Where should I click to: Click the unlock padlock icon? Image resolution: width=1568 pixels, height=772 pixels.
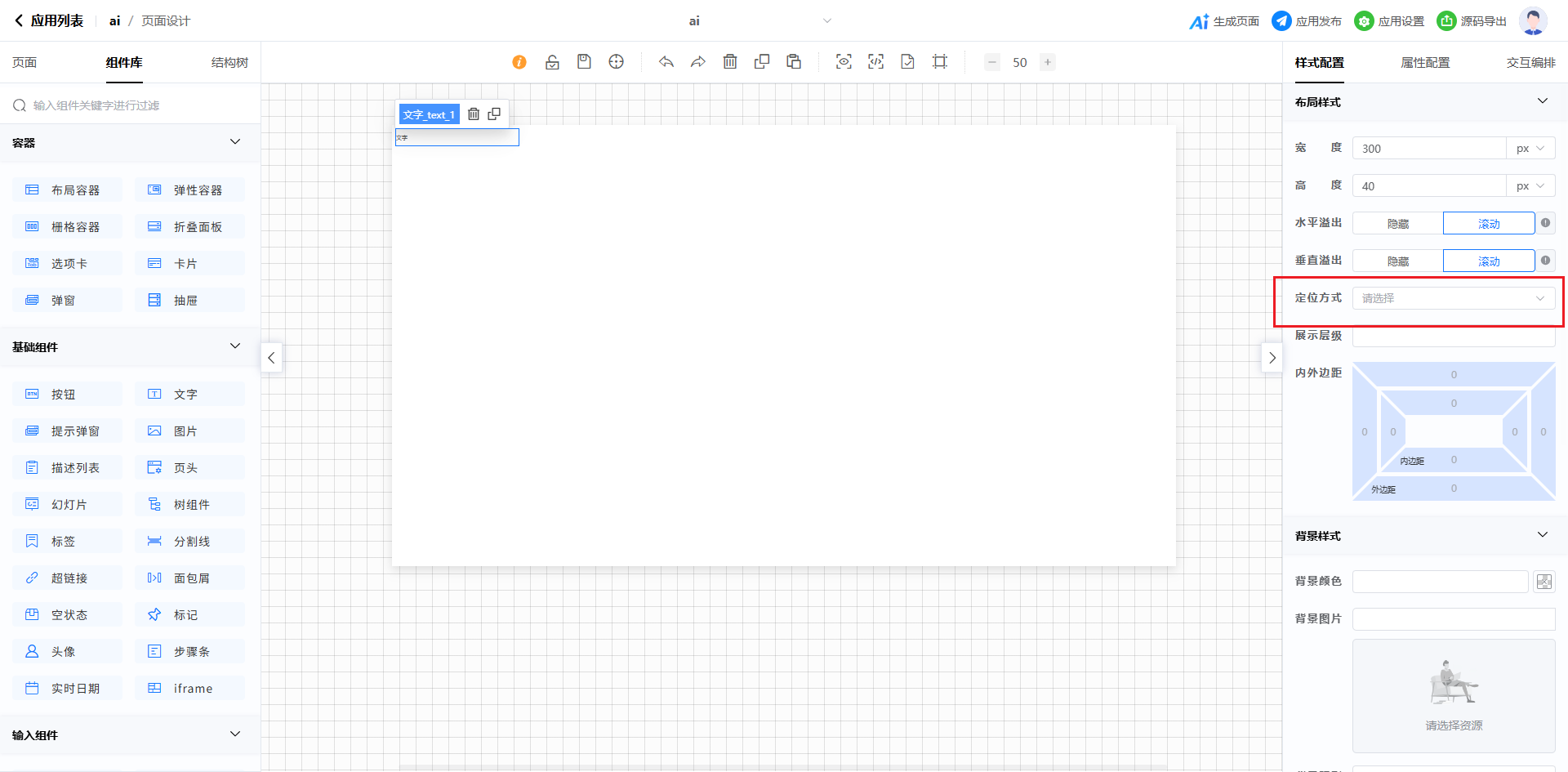(x=552, y=62)
